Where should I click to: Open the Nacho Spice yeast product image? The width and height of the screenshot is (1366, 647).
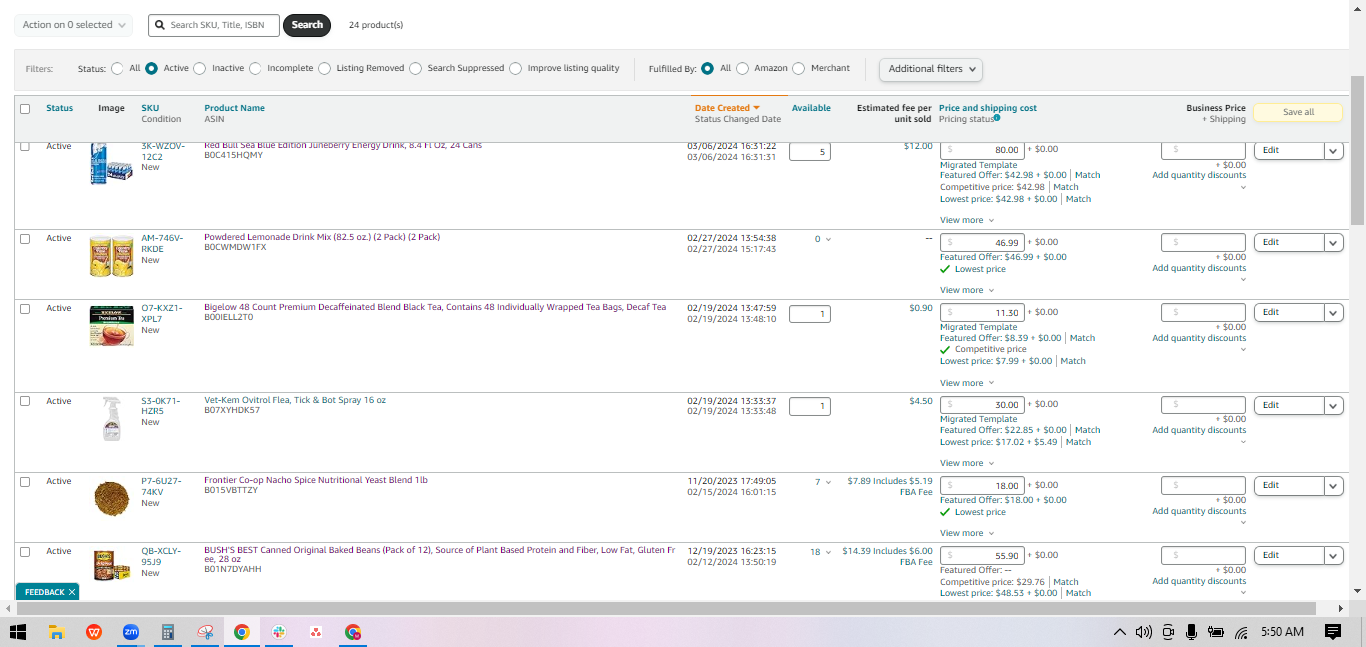(x=111, y=498)
